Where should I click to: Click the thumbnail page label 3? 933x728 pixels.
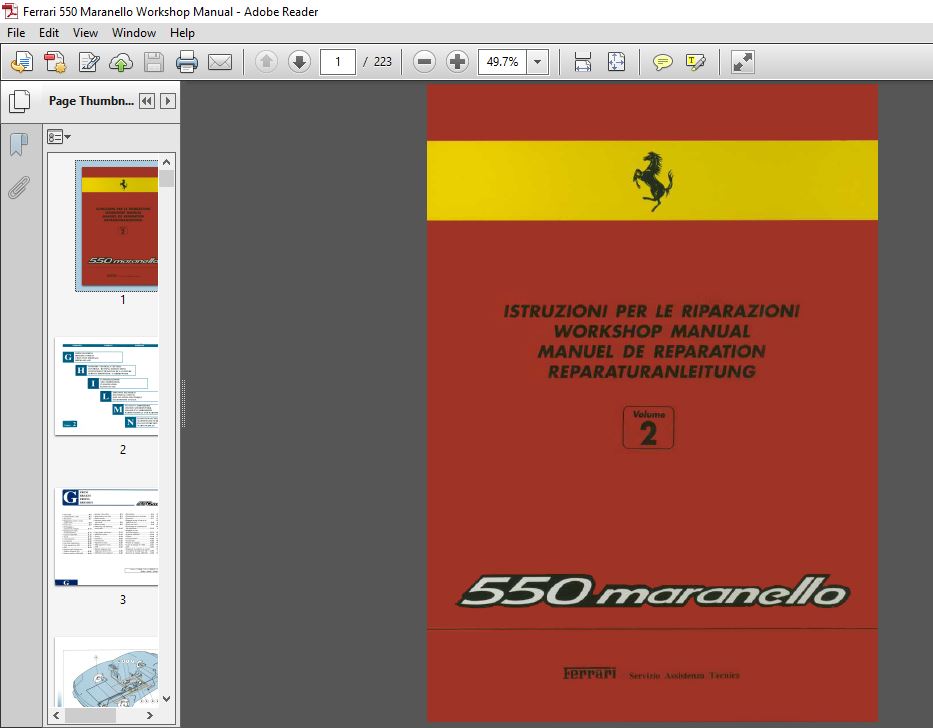click(x=123, y=599)
